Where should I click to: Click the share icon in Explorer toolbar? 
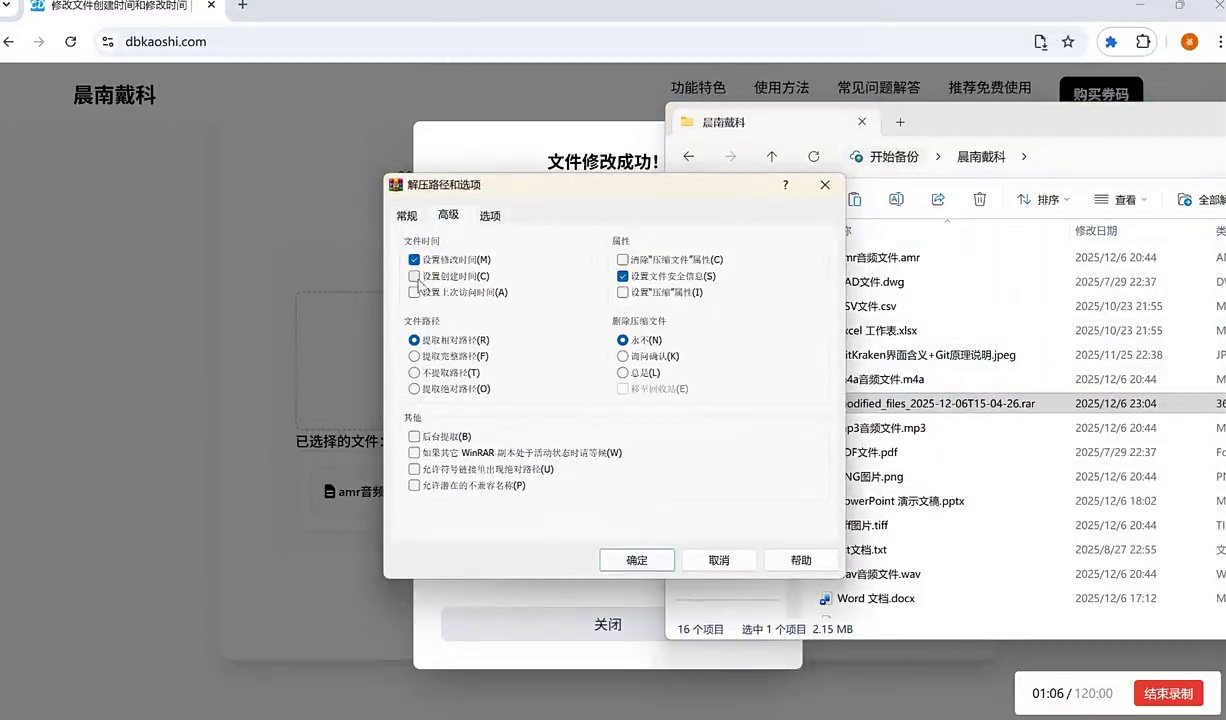938,200
